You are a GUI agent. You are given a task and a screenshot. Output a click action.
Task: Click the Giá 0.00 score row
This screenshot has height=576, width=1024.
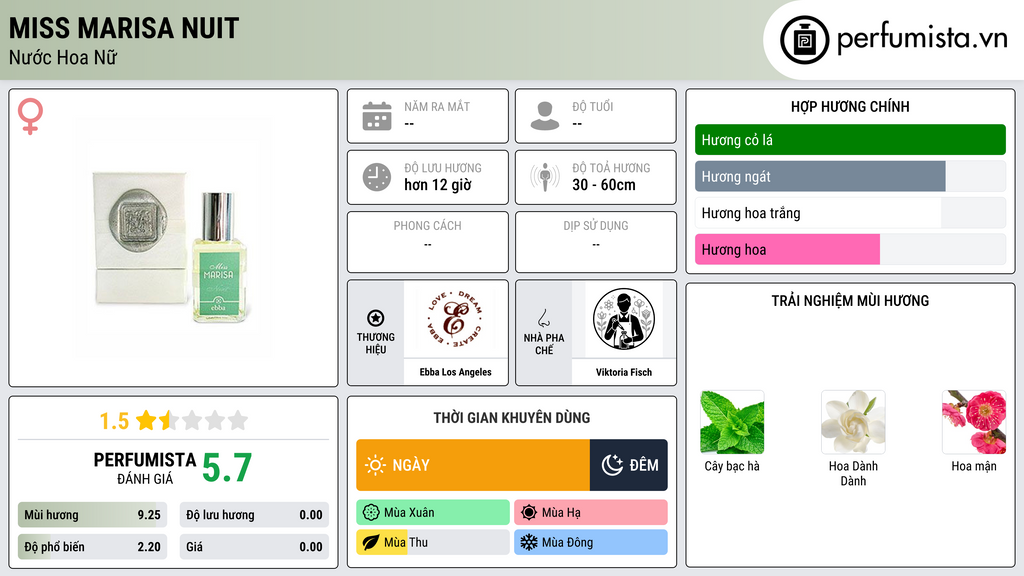click(x=254, y=547)
